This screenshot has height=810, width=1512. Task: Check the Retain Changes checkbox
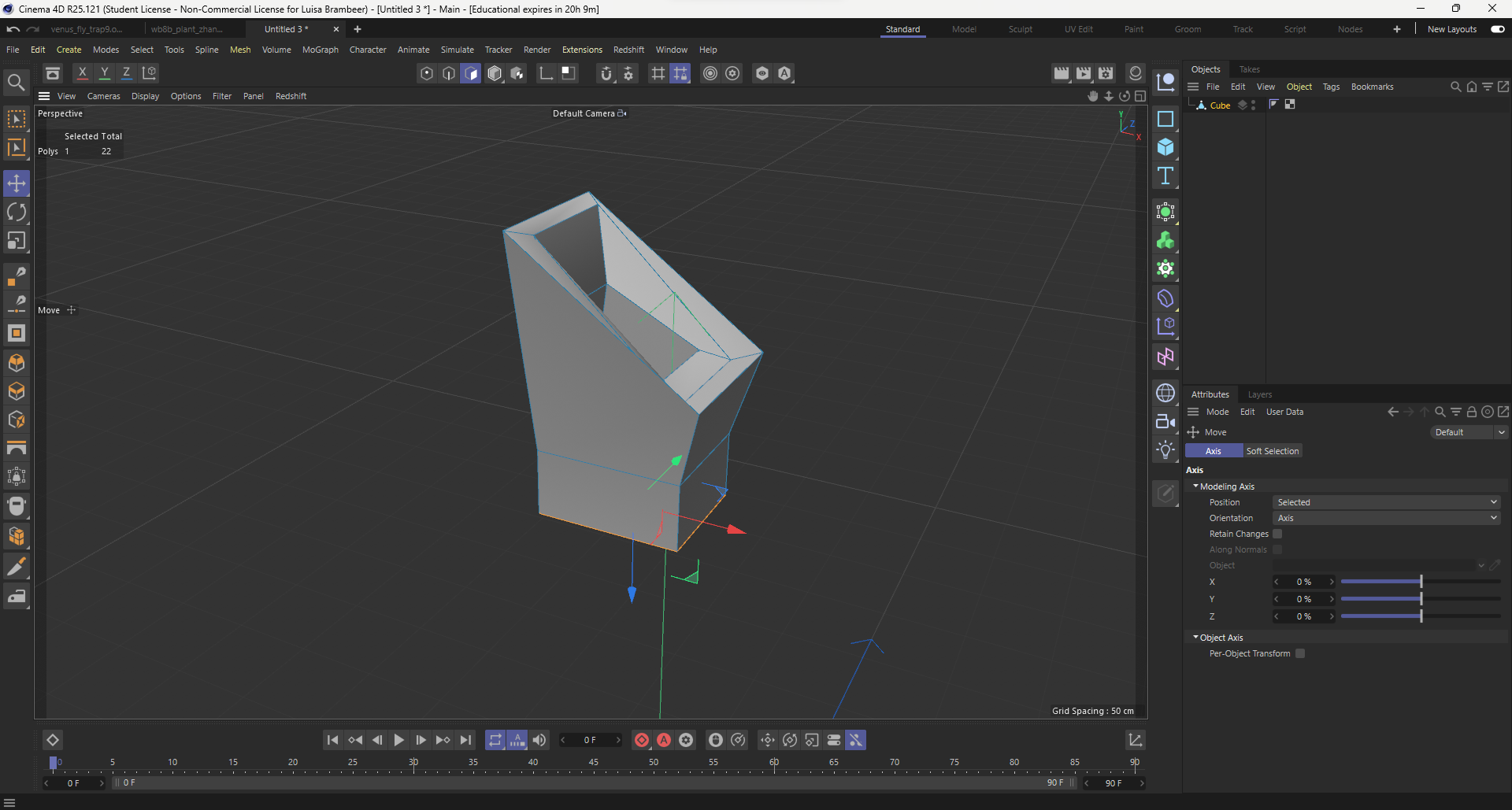[x=1277, y=534]
